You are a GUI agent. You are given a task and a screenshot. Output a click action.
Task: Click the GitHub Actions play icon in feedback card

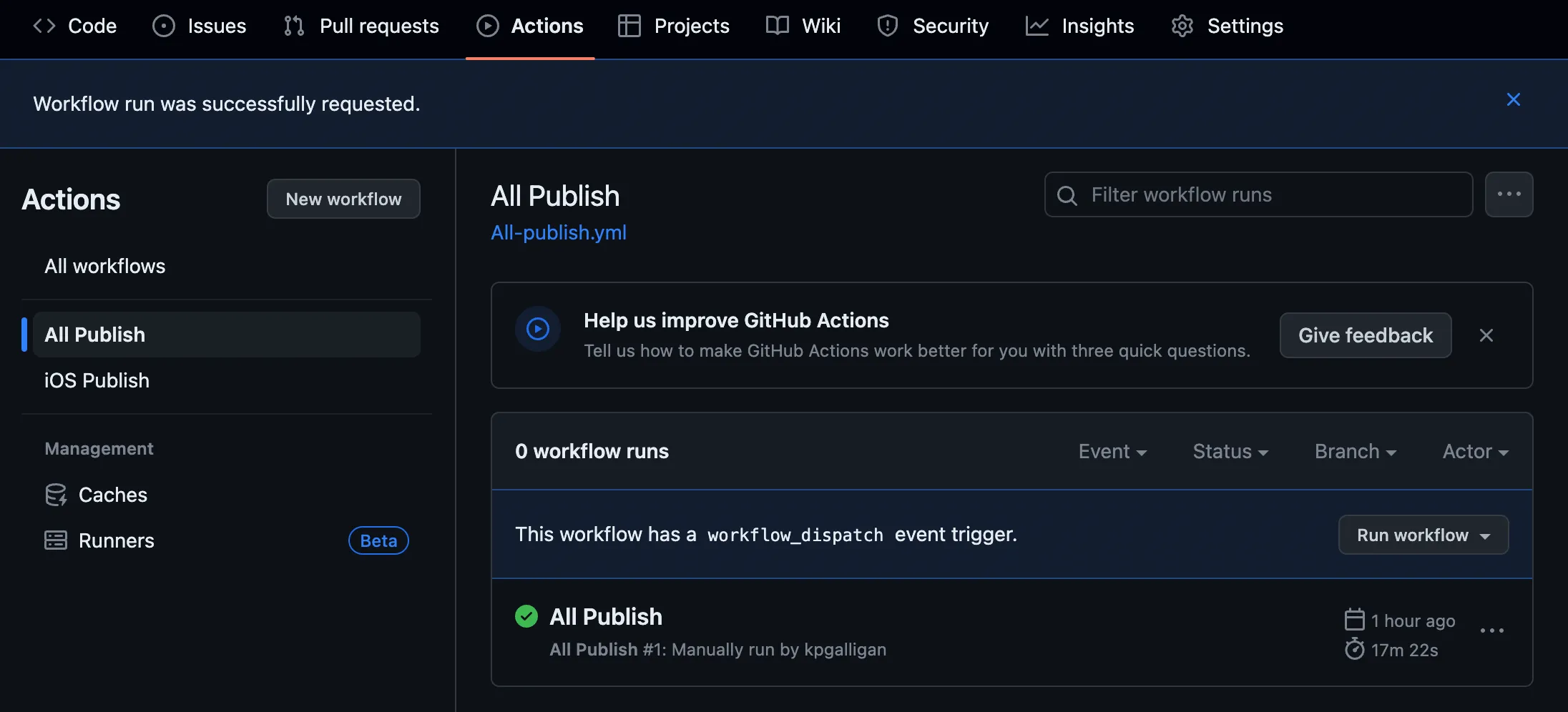(538, 329)
